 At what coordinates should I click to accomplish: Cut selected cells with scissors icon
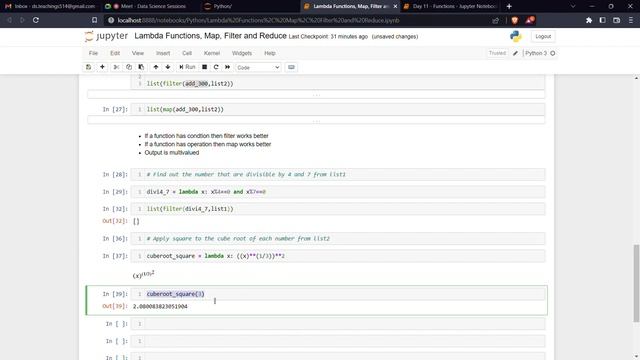pos(116,67)
